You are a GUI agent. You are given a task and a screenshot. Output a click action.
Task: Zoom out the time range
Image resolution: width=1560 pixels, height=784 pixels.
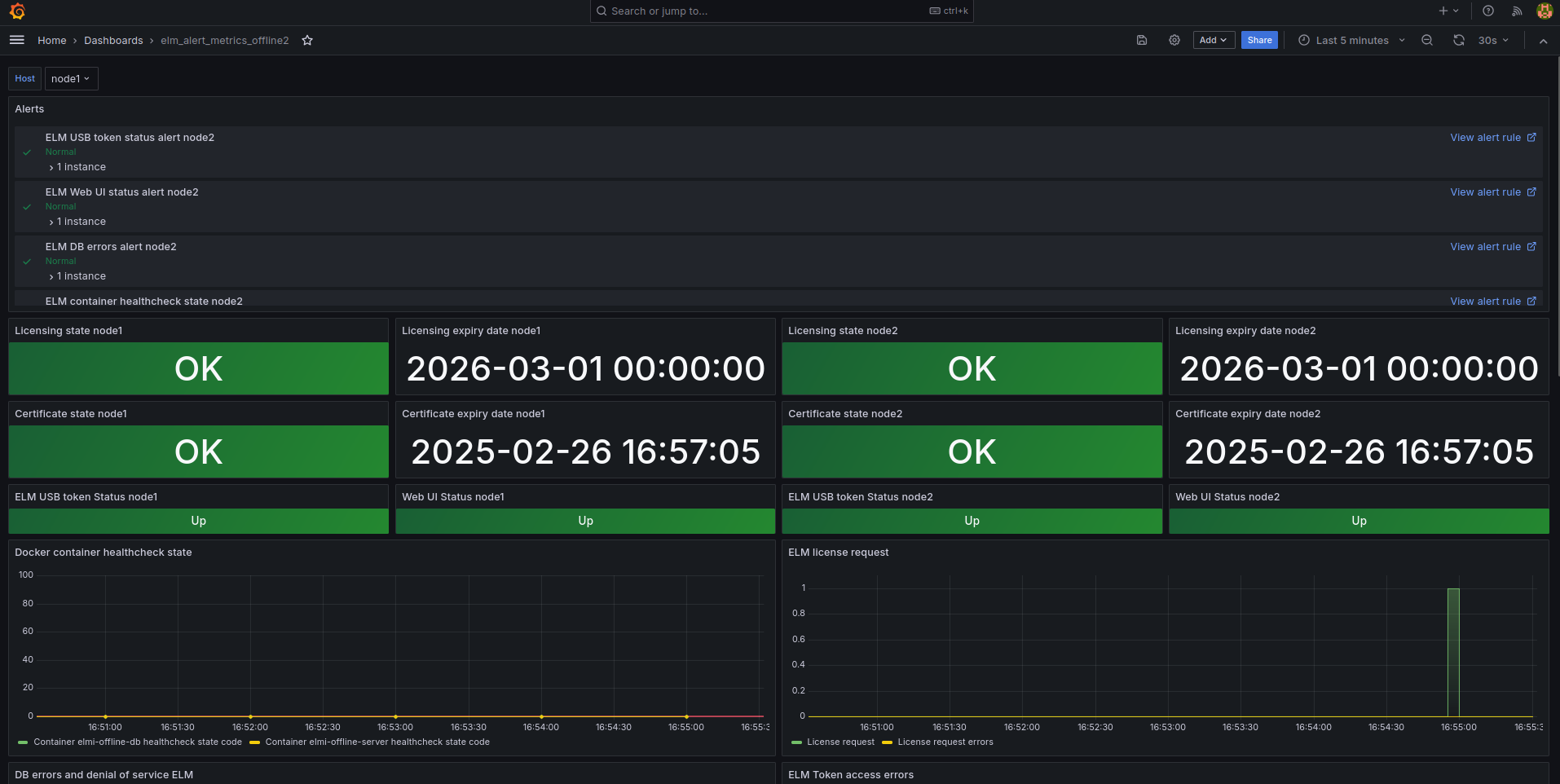[1427, 40]
